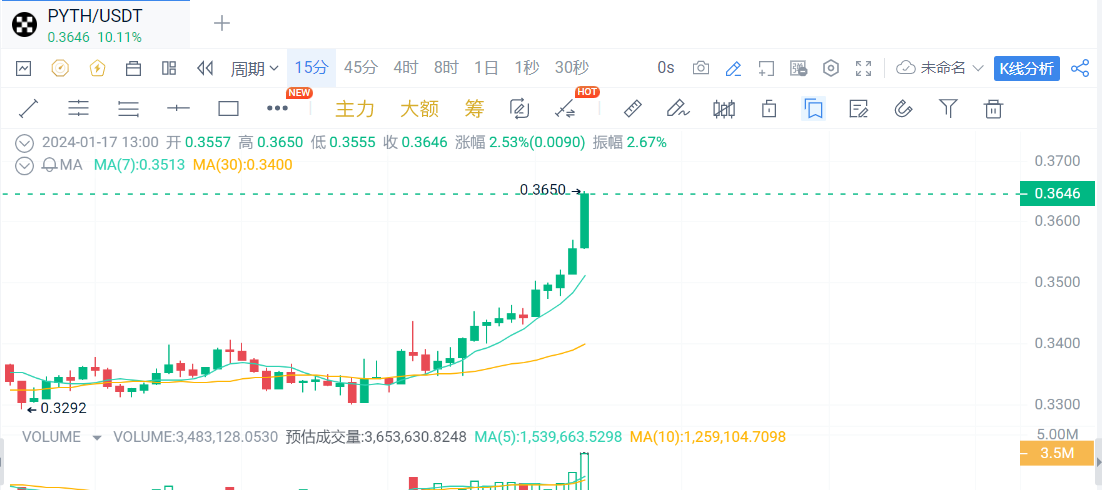This screenshot has width=1102, height=490.
Task: Click the share icon
Action: point(1080,68)
